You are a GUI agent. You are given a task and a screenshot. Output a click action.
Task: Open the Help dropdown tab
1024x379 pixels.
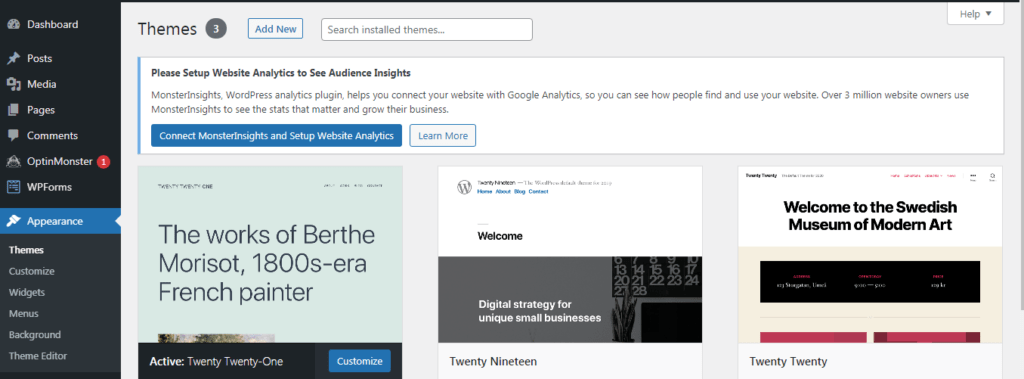click(x=976, y=13)
